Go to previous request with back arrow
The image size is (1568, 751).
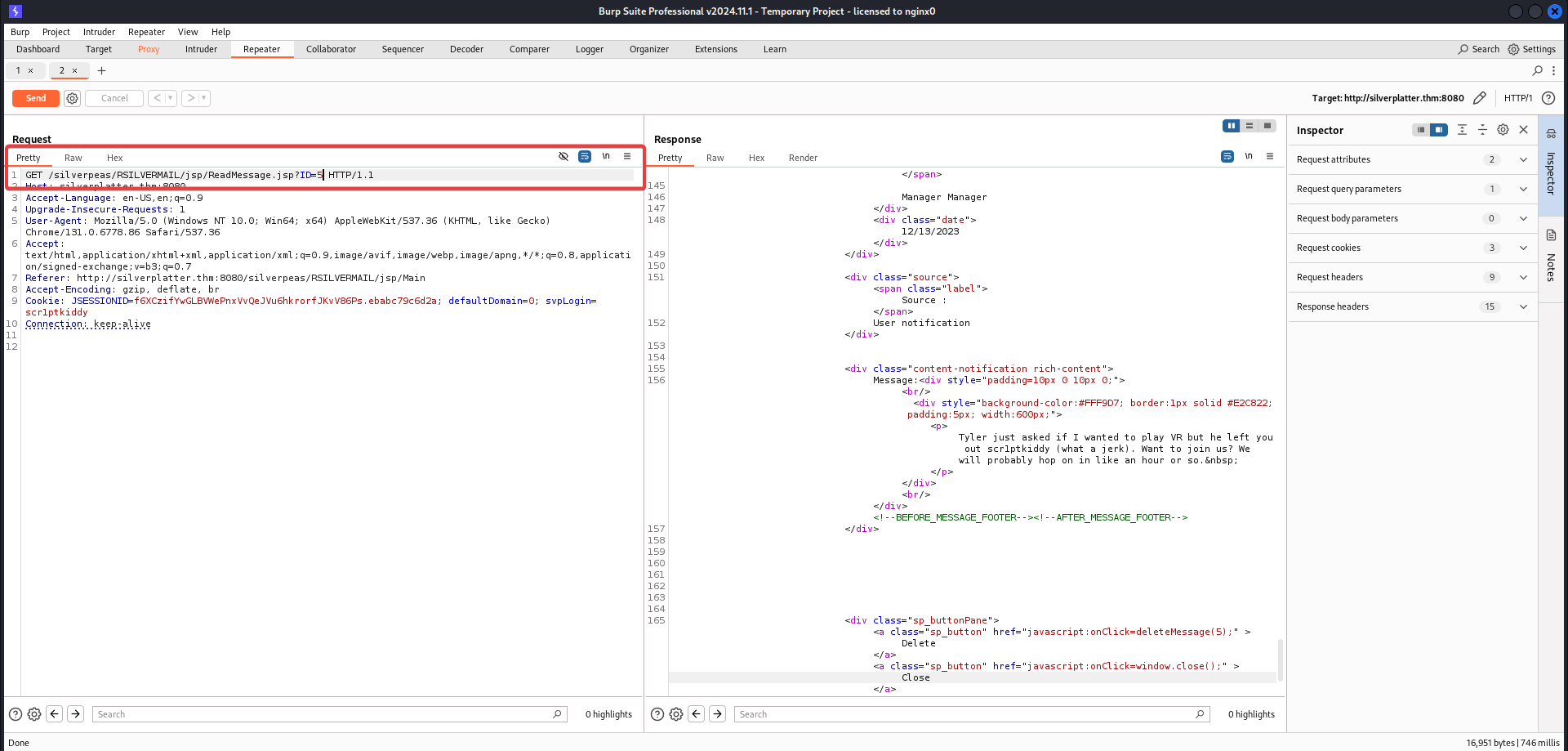click(x=158, y=98)
